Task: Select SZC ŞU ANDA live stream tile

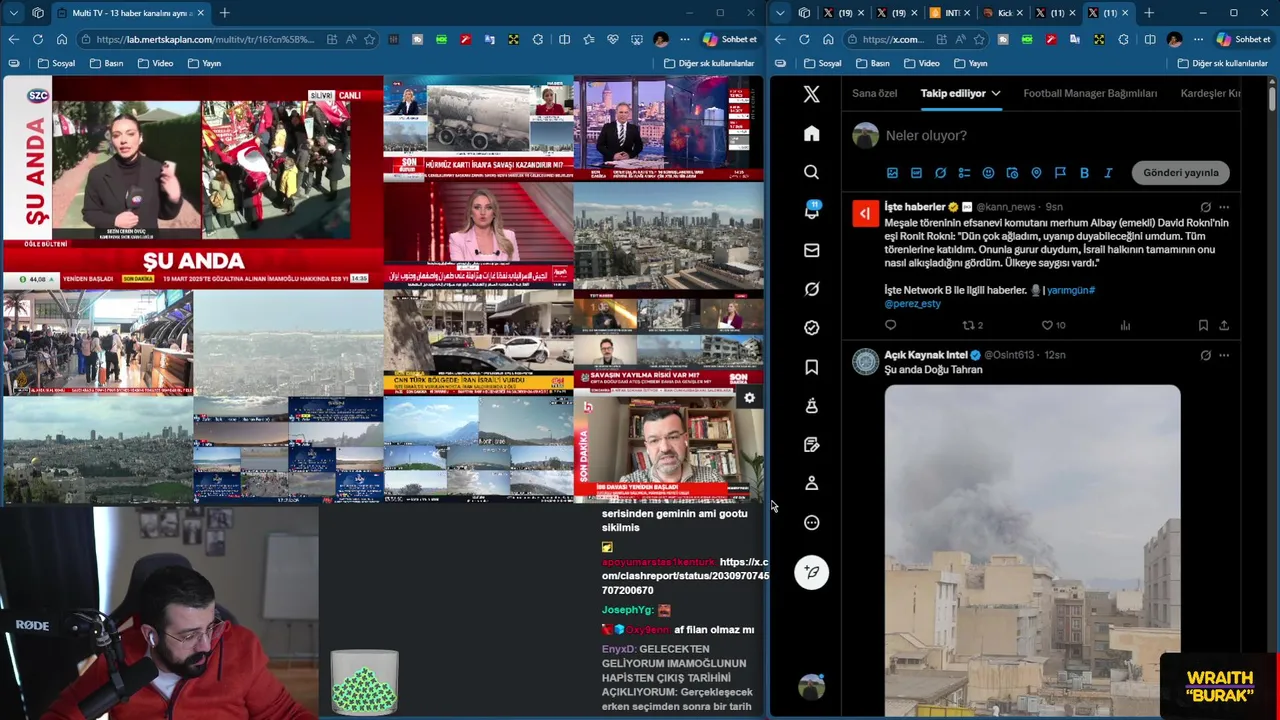Action: coord(193,182)
